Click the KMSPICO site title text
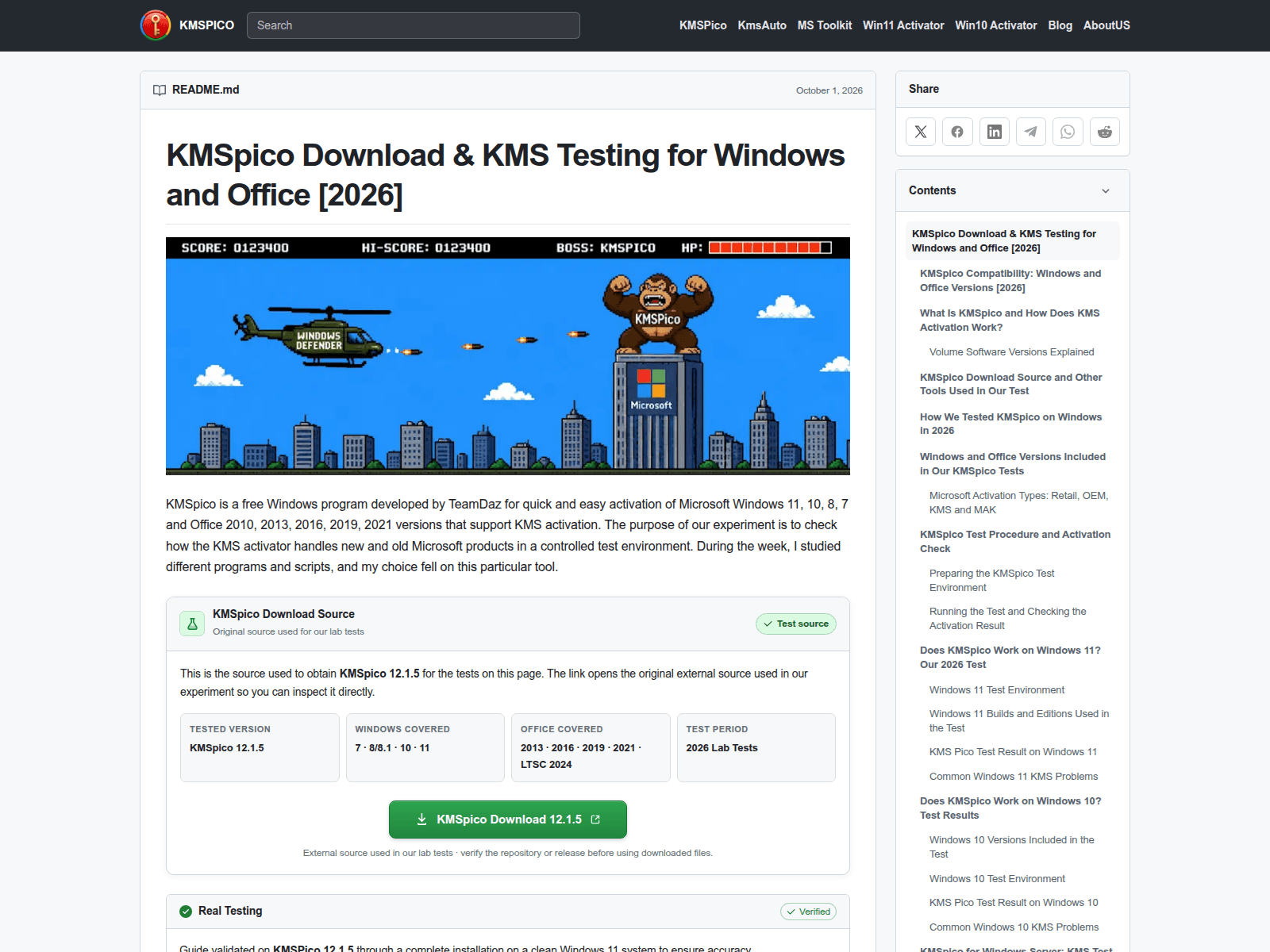This screenshot has width=1270, height=952. click(206, 25)
